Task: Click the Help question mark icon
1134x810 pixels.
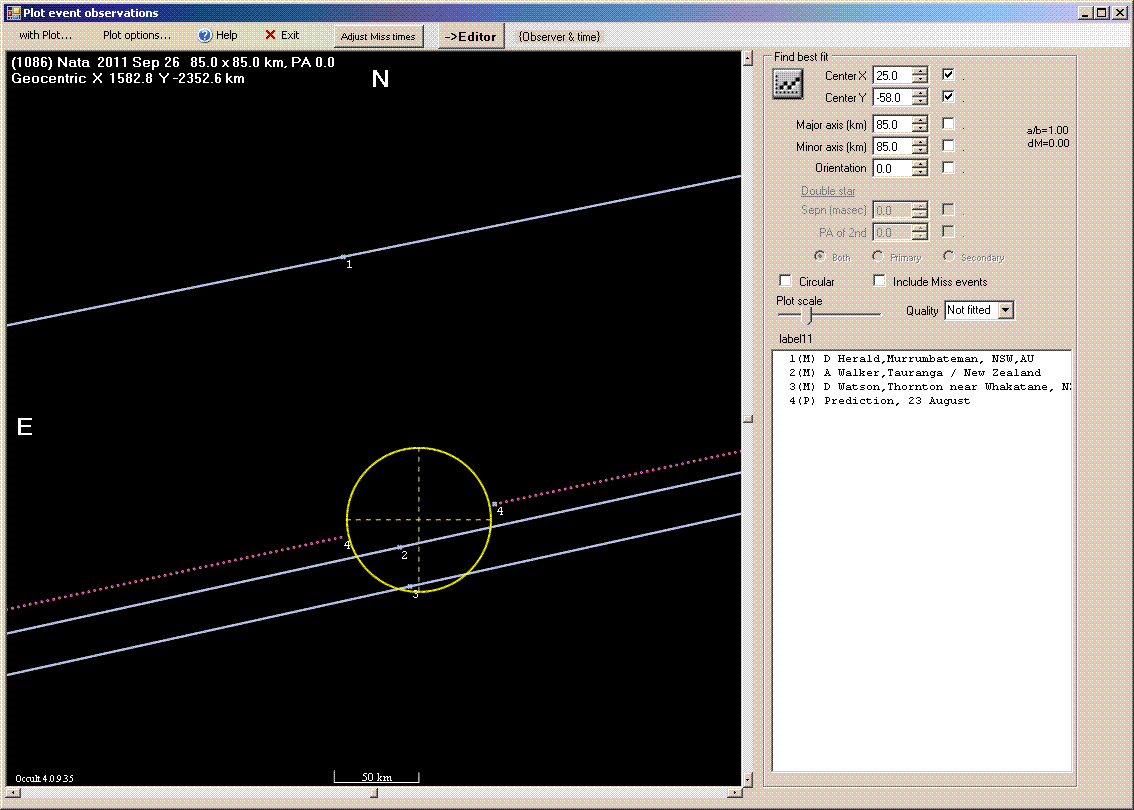Action: pyautogui.click(x=205, y=35)
